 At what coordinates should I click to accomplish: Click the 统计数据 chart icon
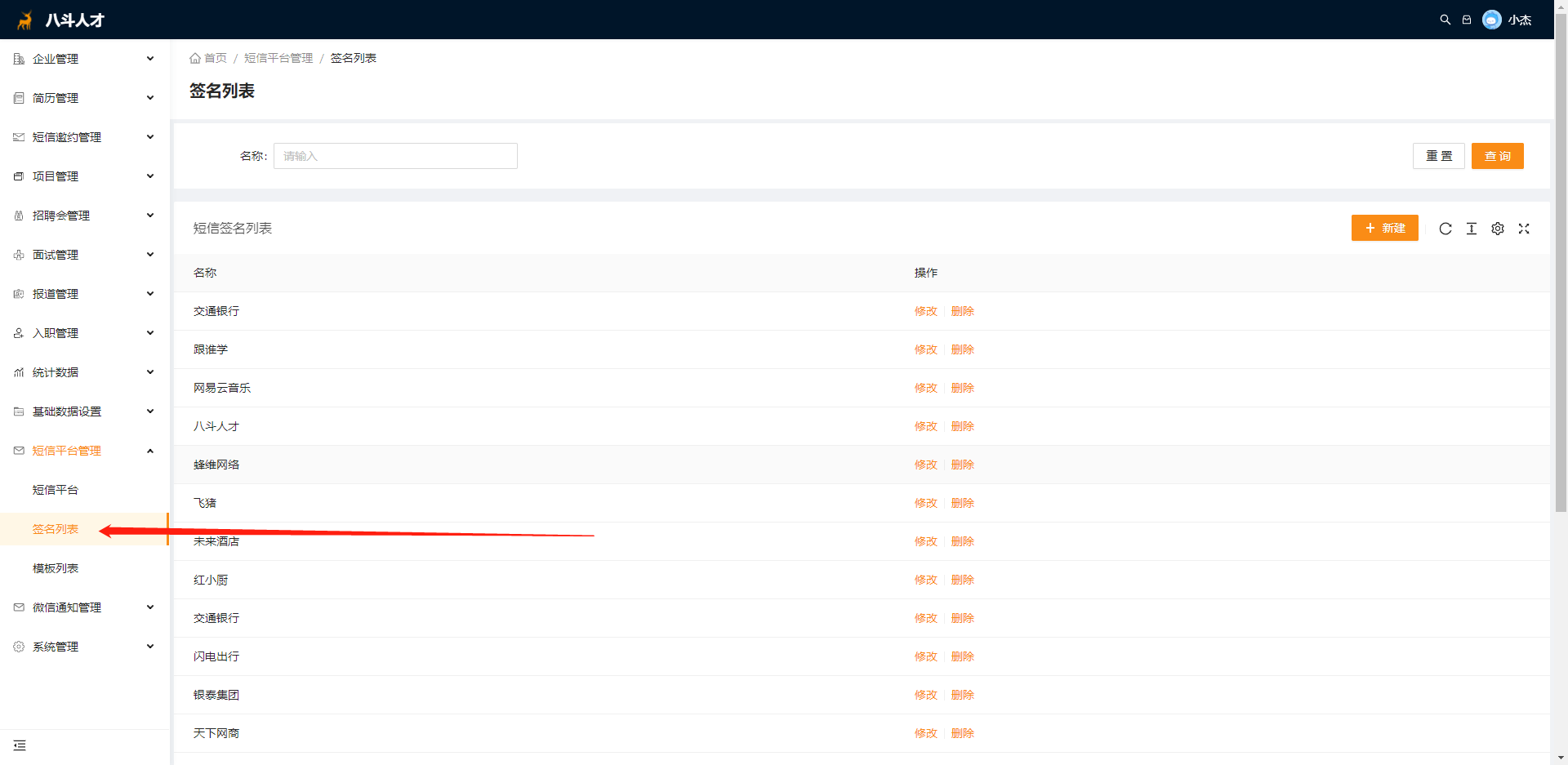[x=19, y=372]
